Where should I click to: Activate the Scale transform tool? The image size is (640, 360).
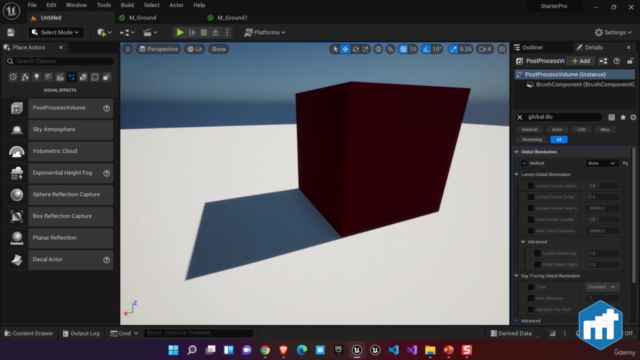[x=366, y=49]
